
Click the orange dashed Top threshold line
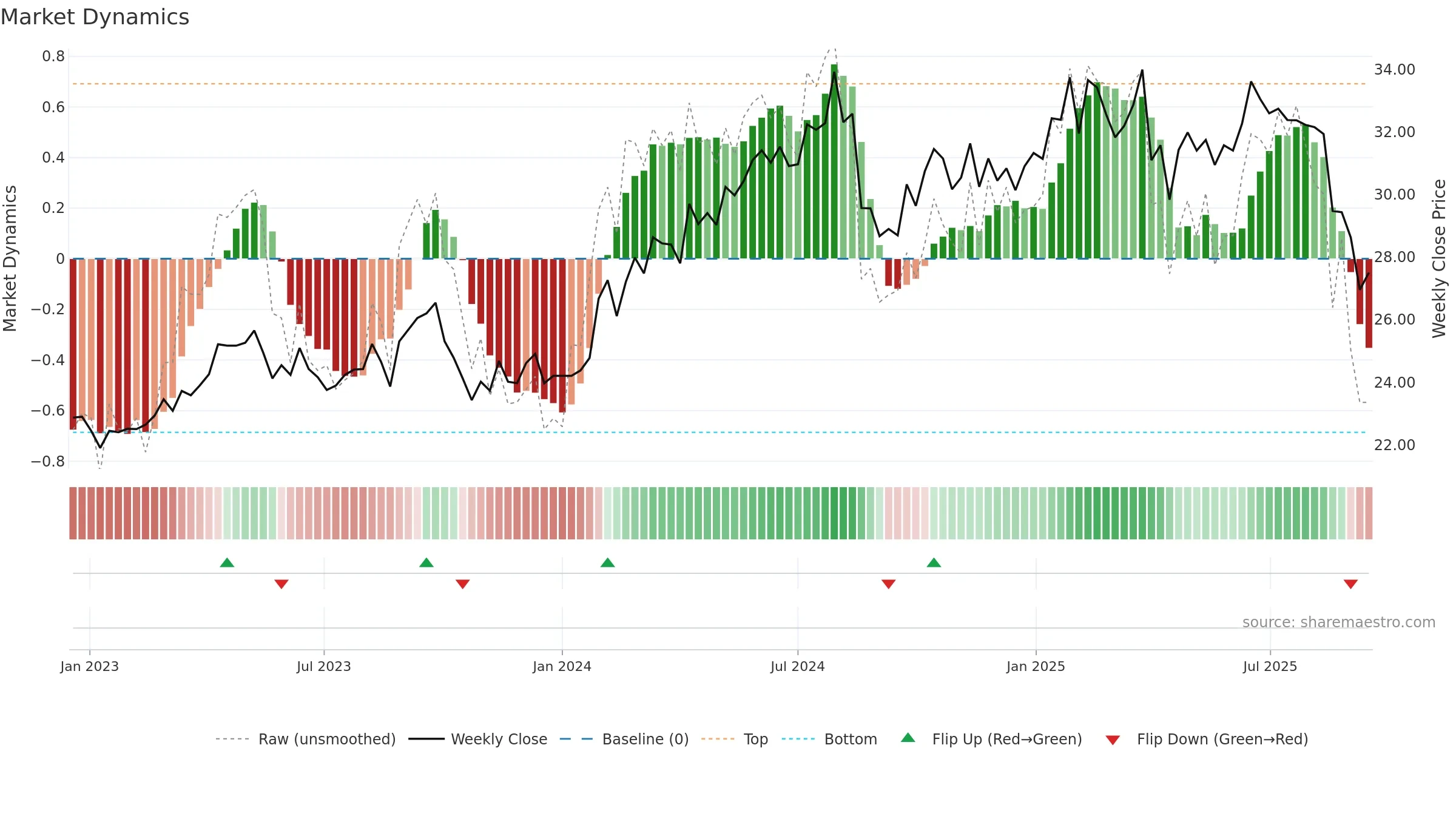pyautogui.click(x=720, y=84)
